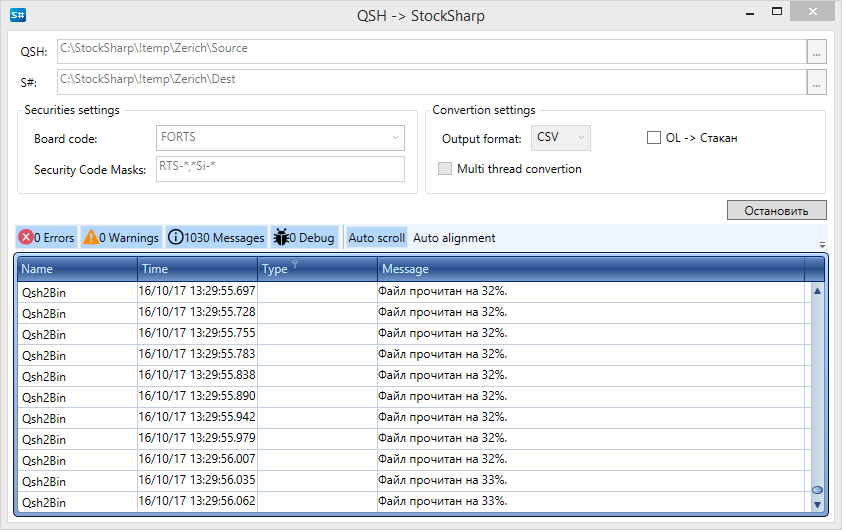Viewport: 842px width, 530px height.
Task: Toggle Auto scroll
Action: click(376, 237)
